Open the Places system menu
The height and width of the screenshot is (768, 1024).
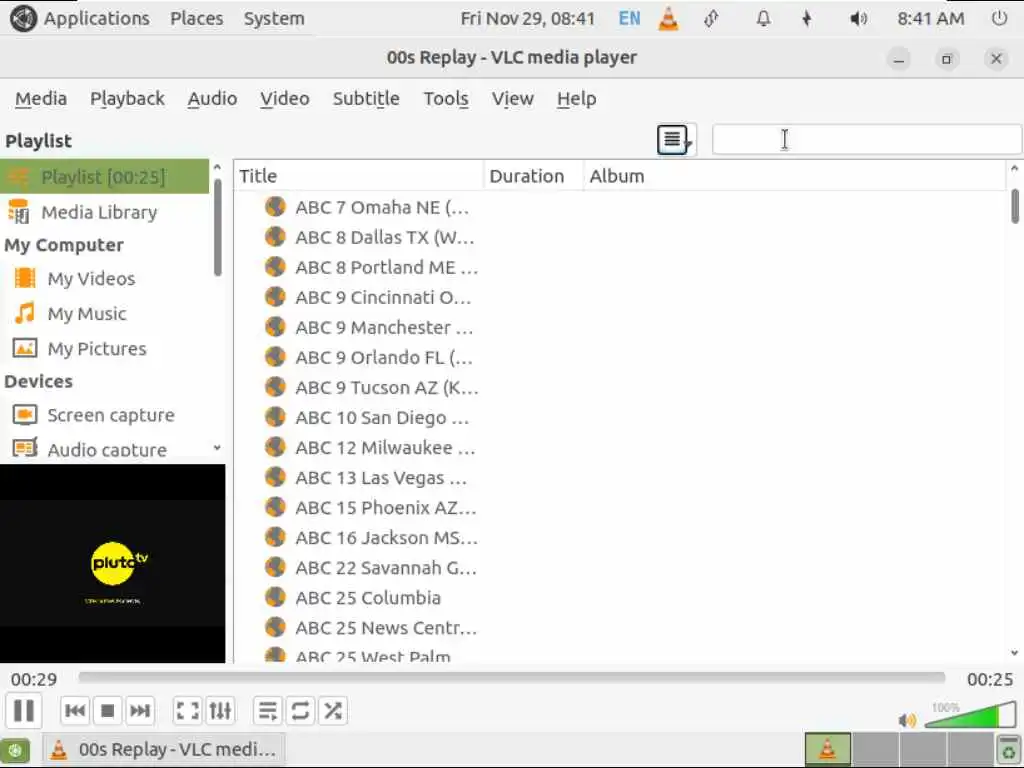(197, 18)
